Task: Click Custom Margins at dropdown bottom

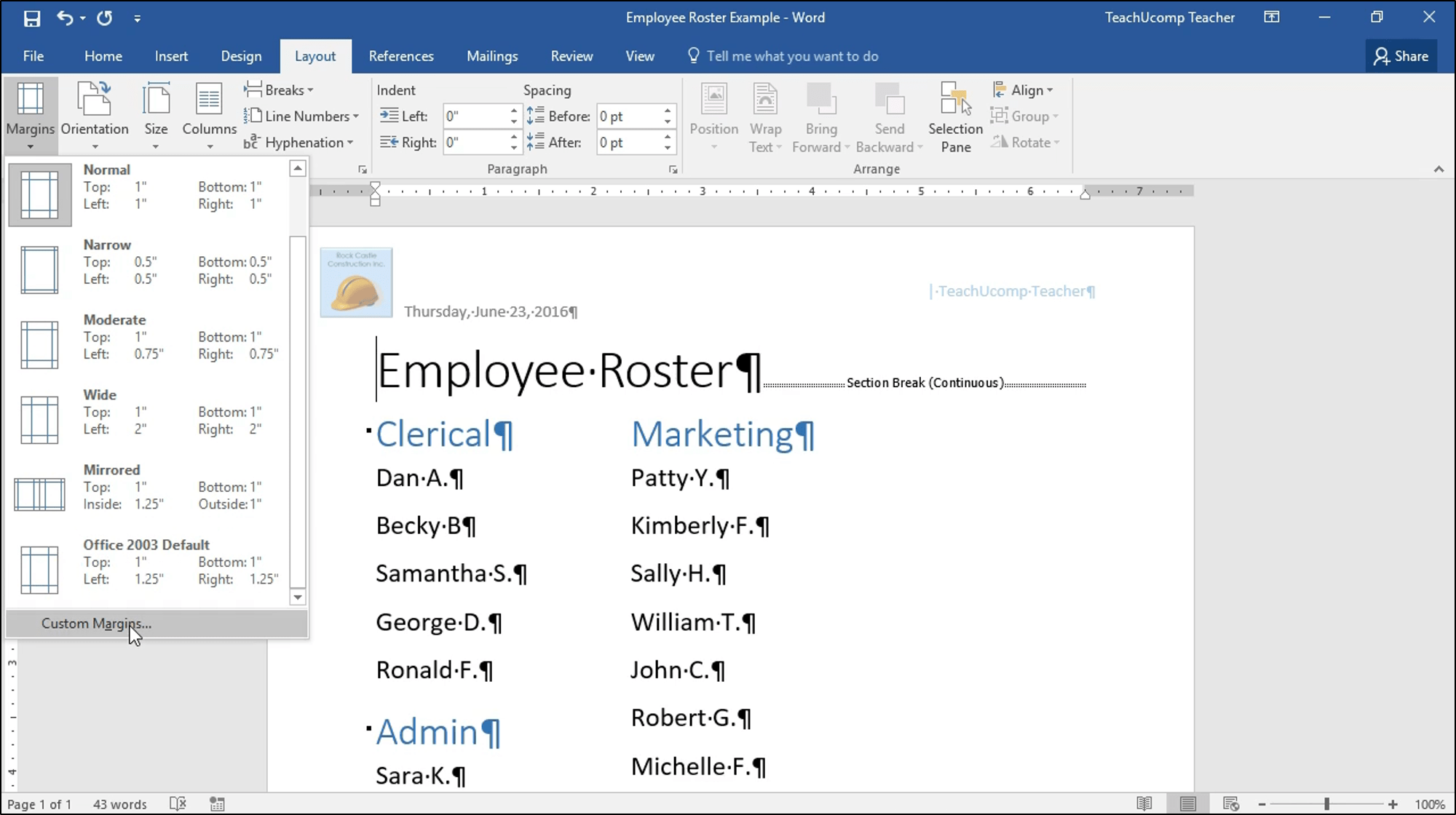Action: tap(96, 623)
